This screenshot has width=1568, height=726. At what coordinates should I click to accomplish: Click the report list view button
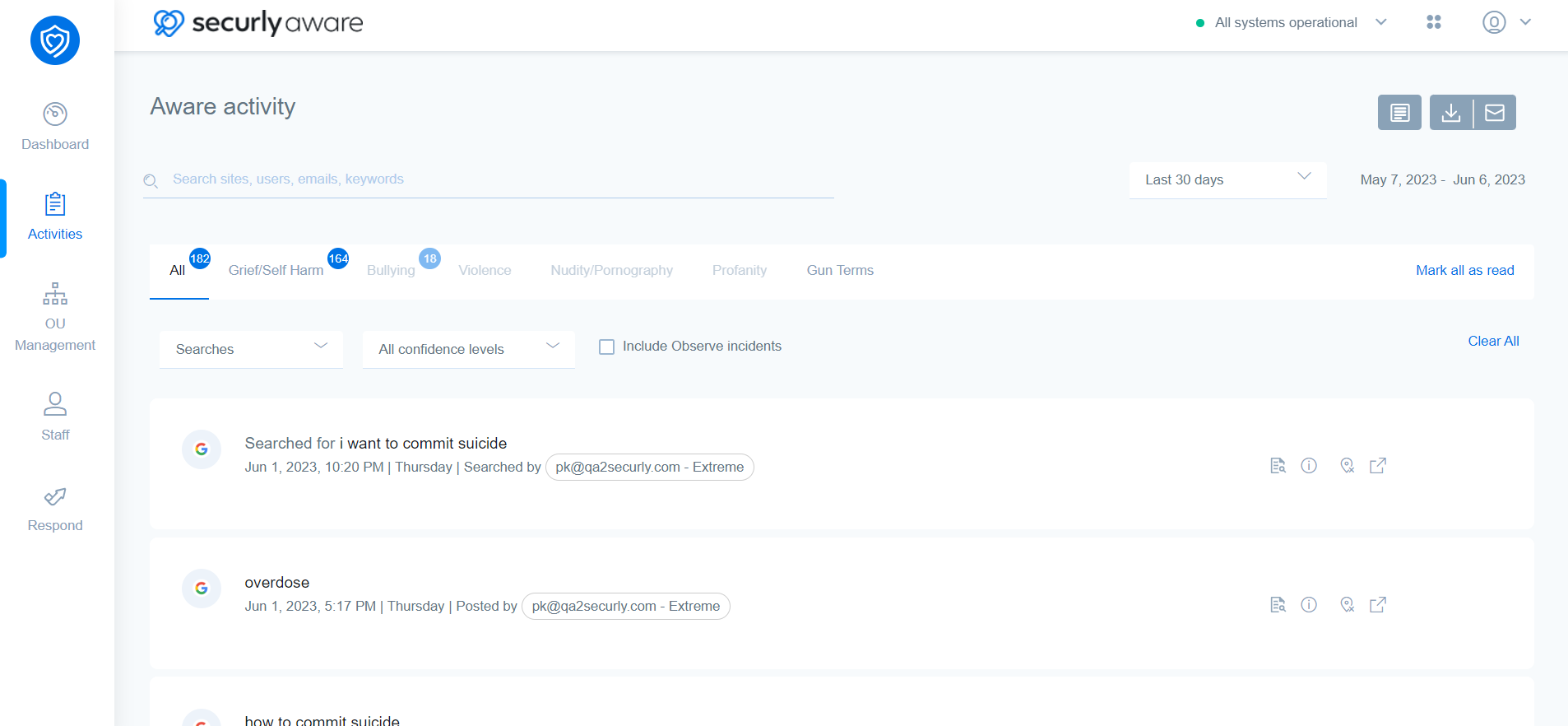tap(1399, 113)
